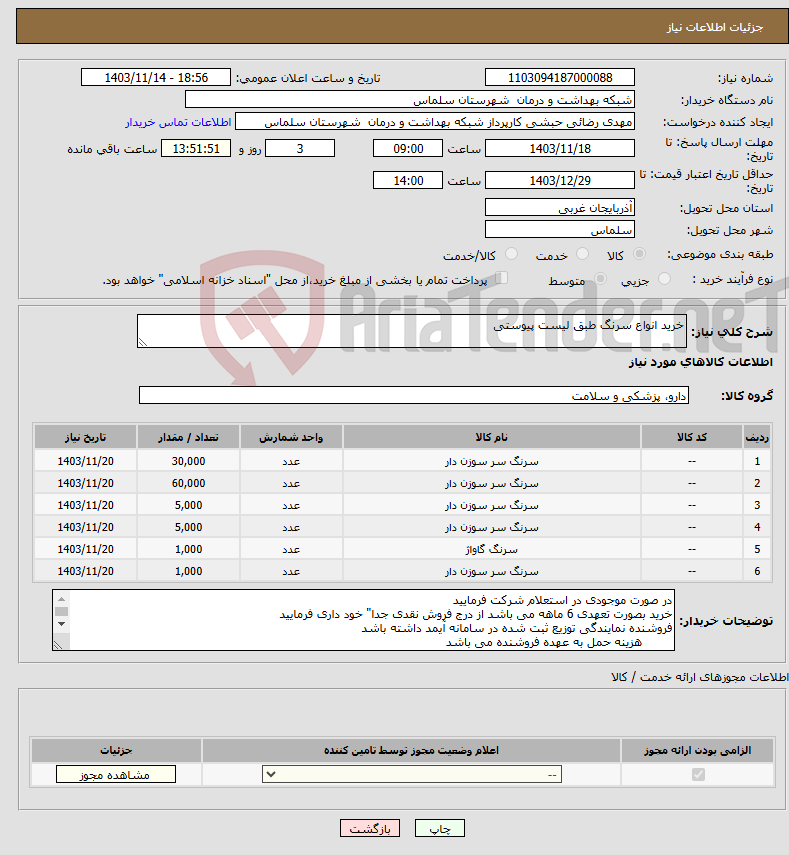Viewport: 789px width, 855px height.
Task: Click the city field سلماس
Action: [x=560, y=230]
